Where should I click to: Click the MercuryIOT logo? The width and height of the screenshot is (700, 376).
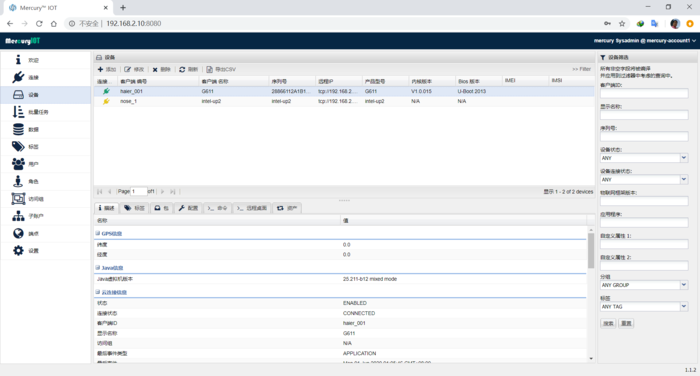(23, 41)
